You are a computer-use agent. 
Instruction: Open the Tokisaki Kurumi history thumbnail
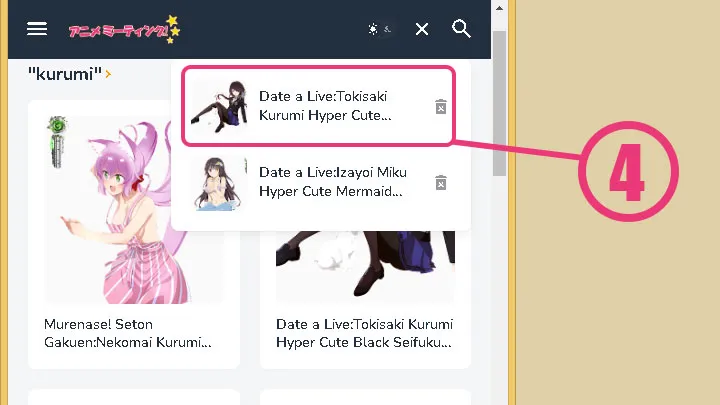(x=219, y=107)
